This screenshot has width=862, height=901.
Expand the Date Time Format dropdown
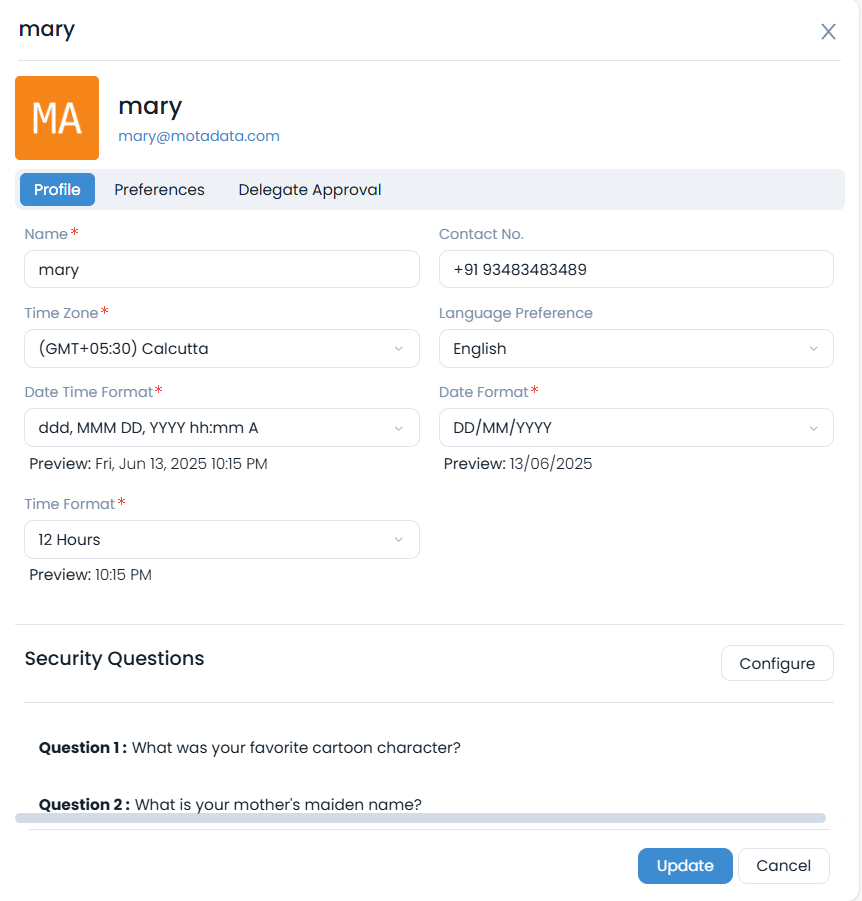click(222, 427)
